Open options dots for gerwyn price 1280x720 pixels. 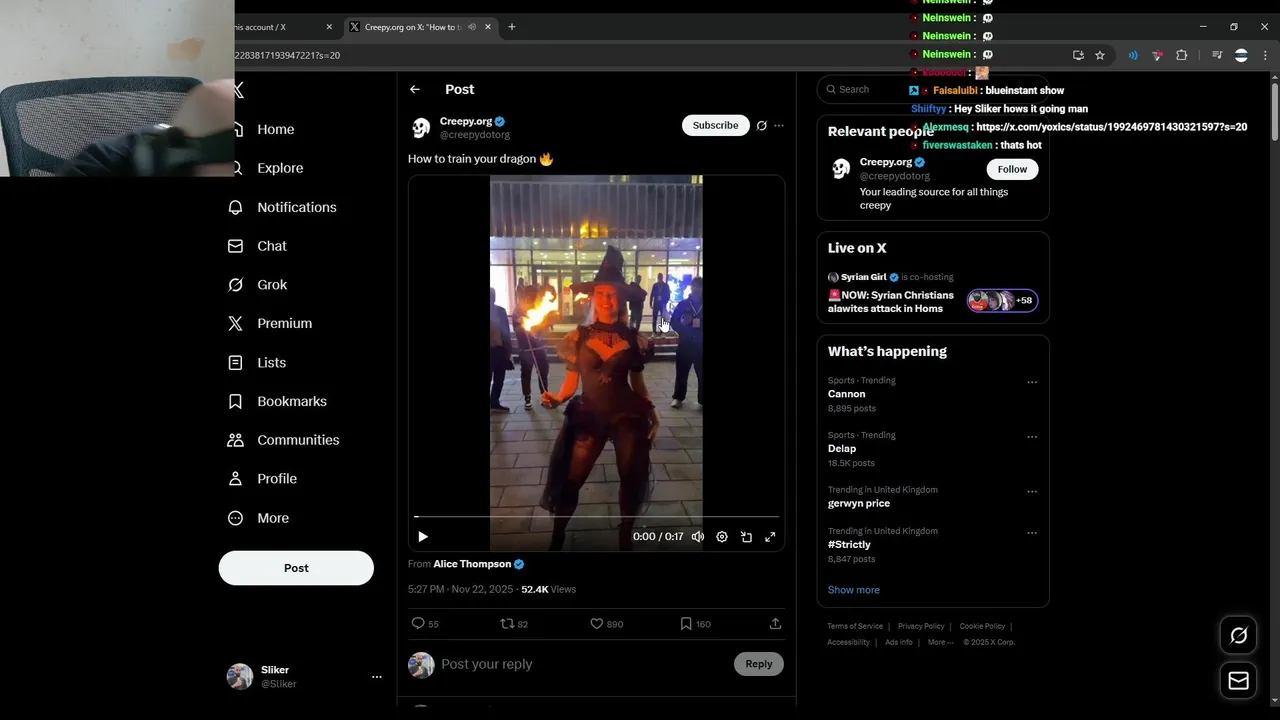click(1032, 492)
